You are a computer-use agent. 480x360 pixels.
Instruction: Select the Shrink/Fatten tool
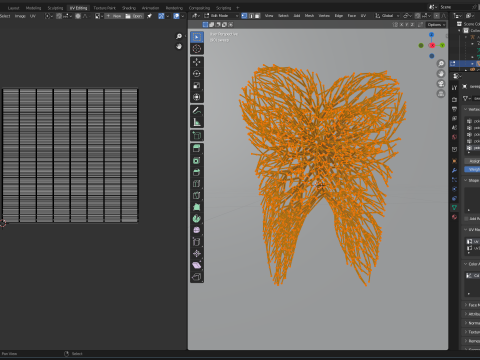tap(197, 254)
